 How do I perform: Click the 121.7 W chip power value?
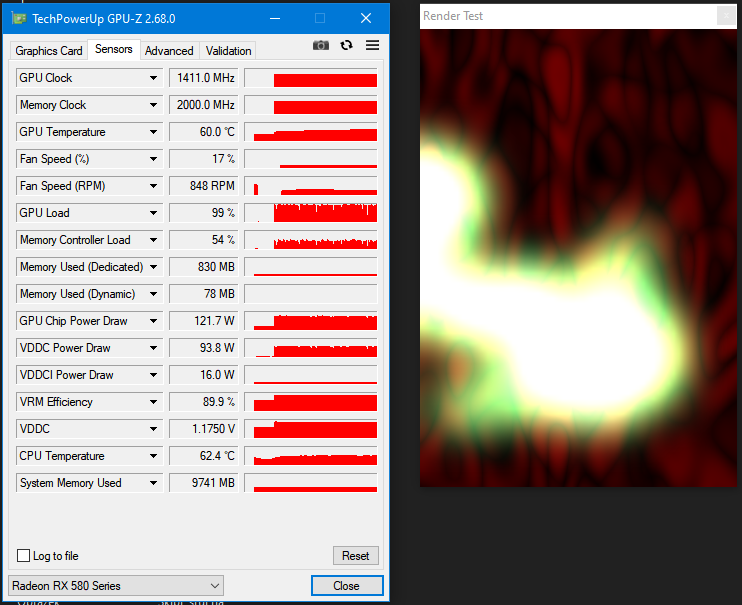click(203, 321)
